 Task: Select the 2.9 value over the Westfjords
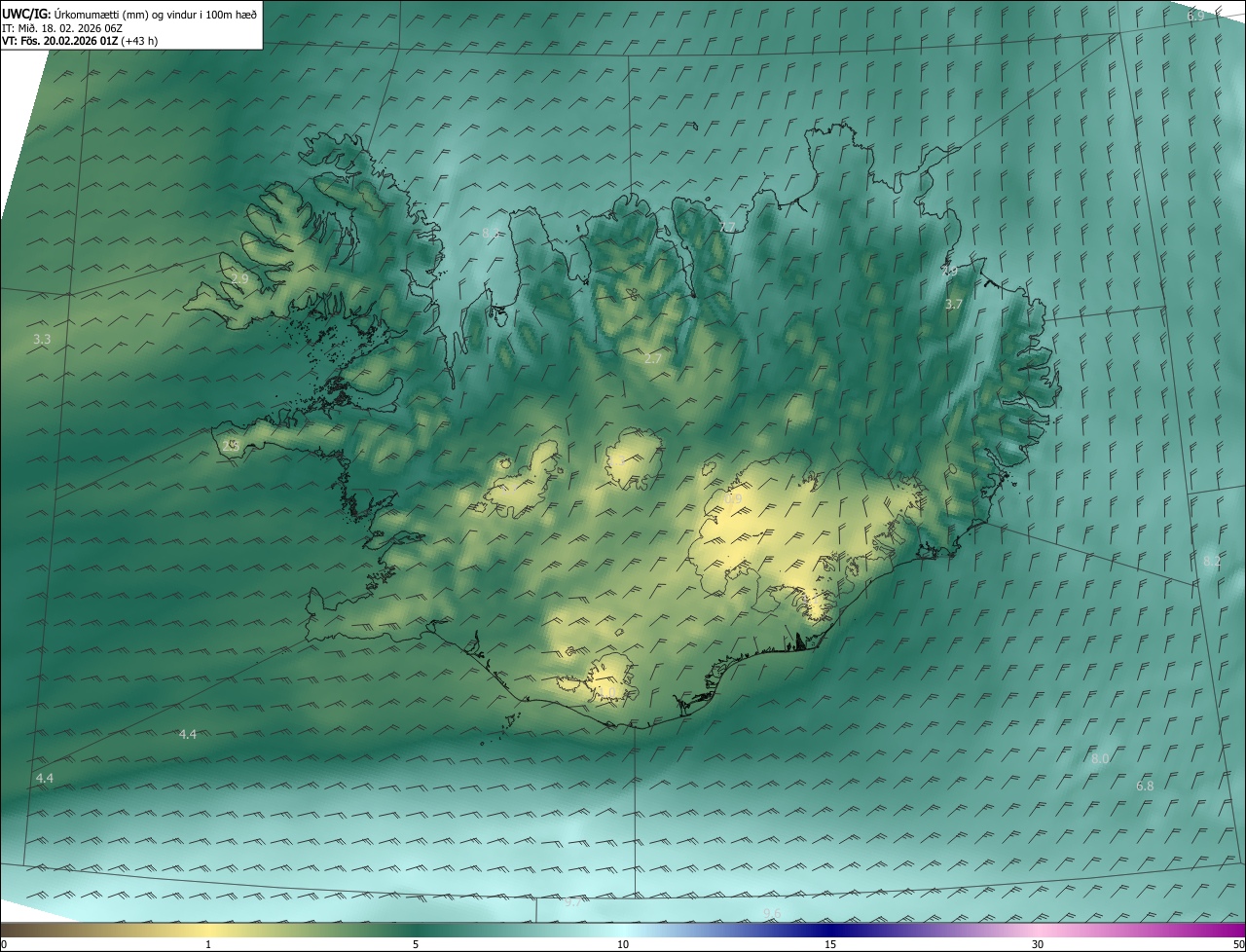(239, 278)
